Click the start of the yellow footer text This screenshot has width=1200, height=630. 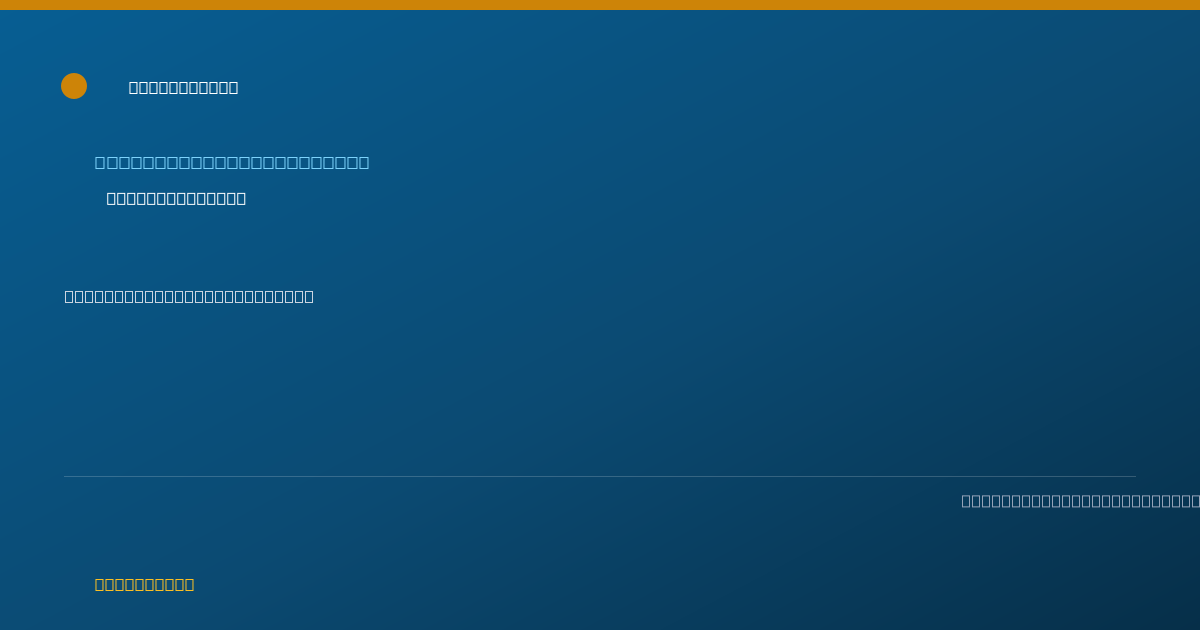point(100,585)
